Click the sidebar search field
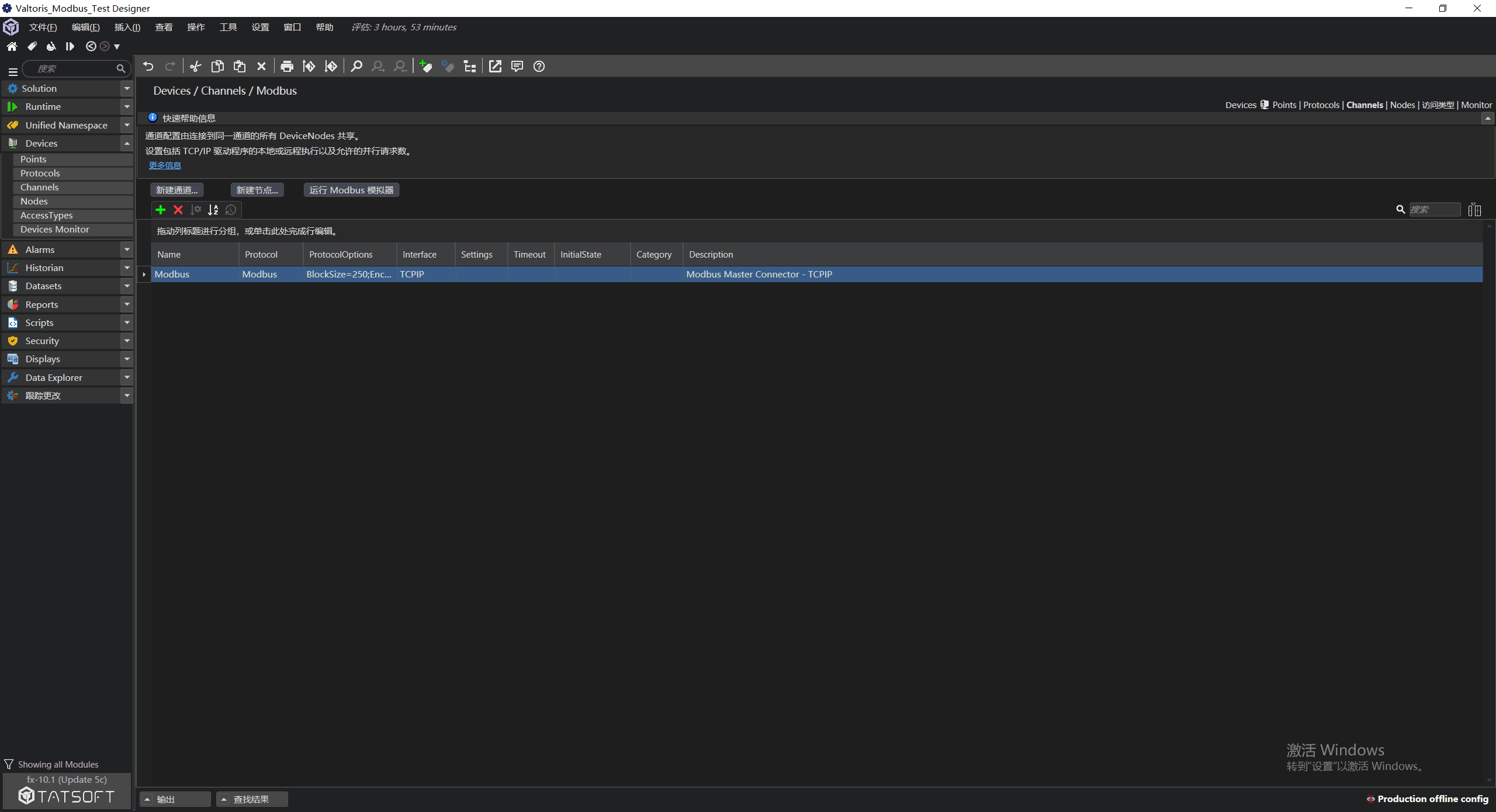The width and height of the screenshot is (1496, 812). pyautogui.click(x=76, y=69)
